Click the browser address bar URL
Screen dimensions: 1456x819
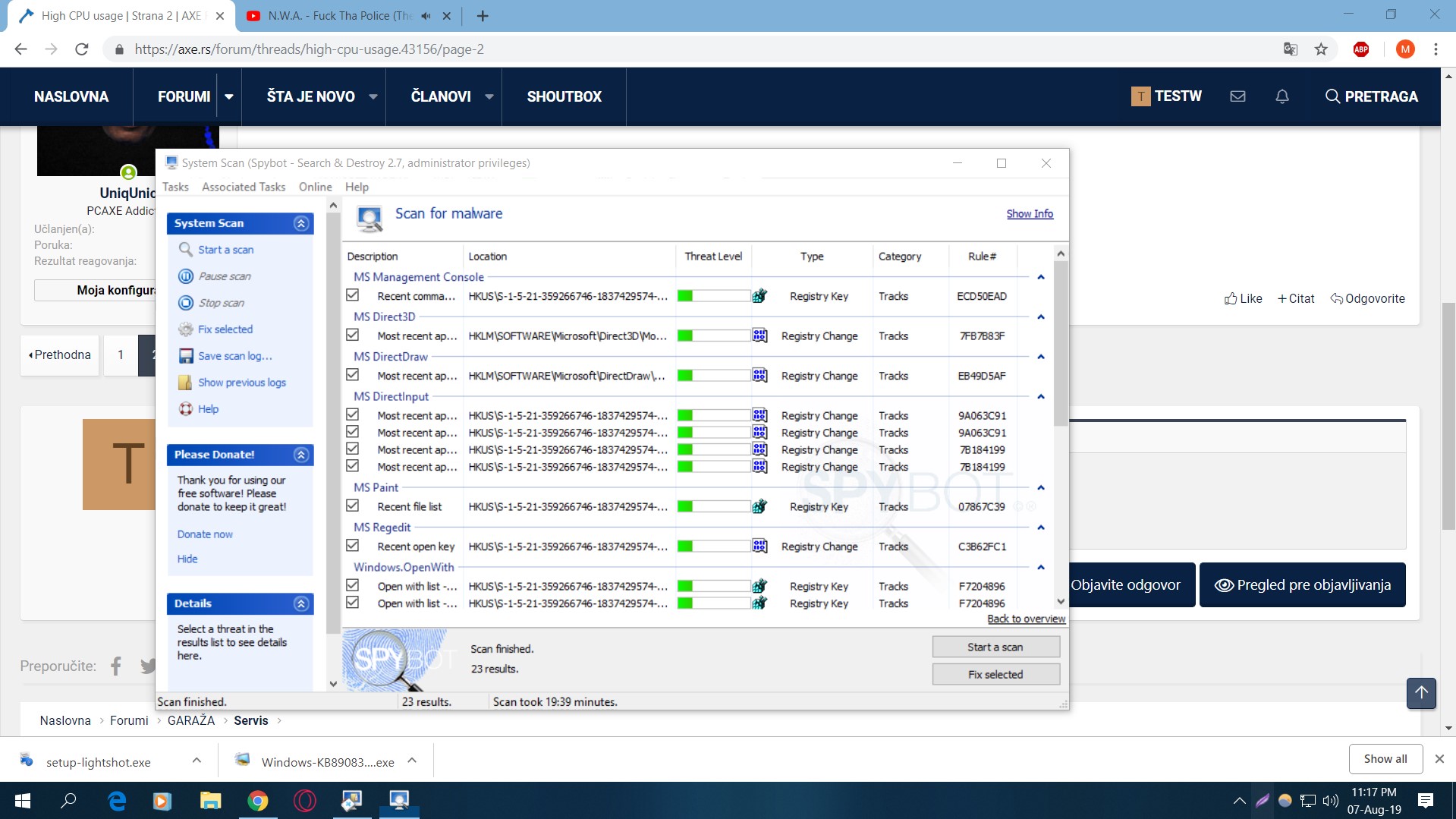pos(309,49)
